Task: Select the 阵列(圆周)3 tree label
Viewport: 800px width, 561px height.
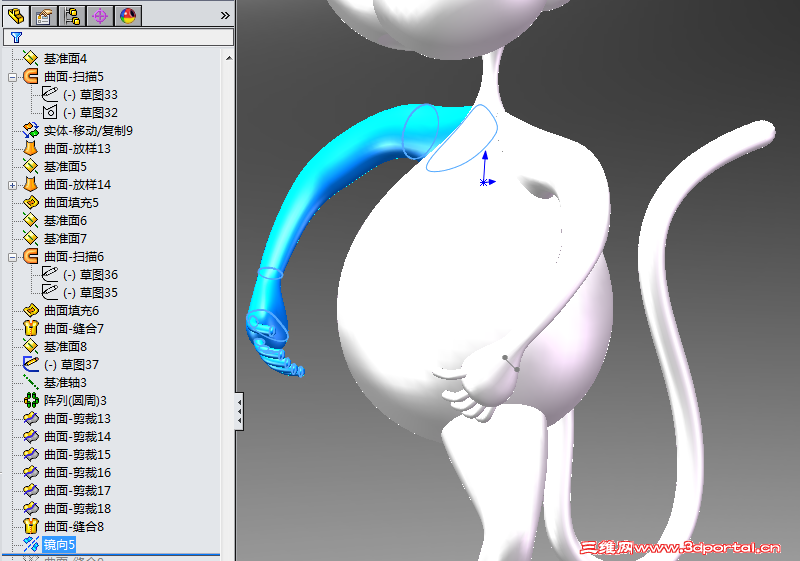Action: click(x=76, y=401)
